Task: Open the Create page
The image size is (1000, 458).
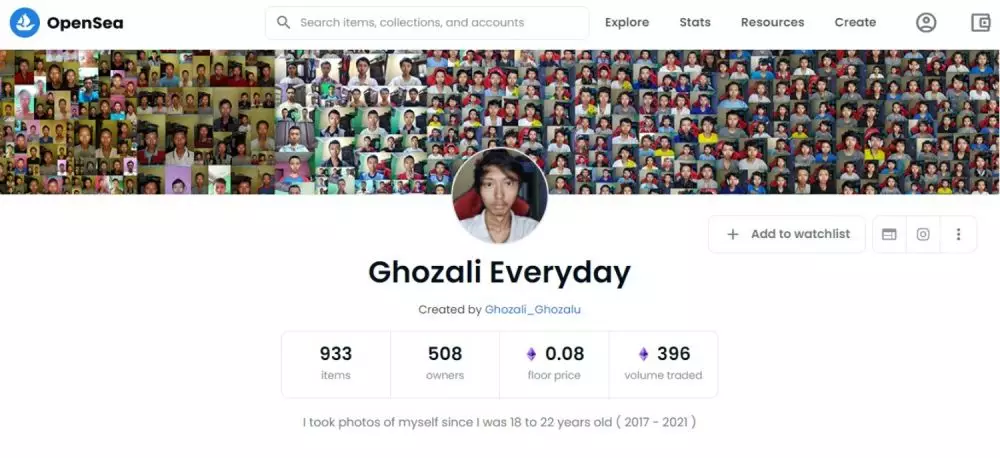Action: 855,22
